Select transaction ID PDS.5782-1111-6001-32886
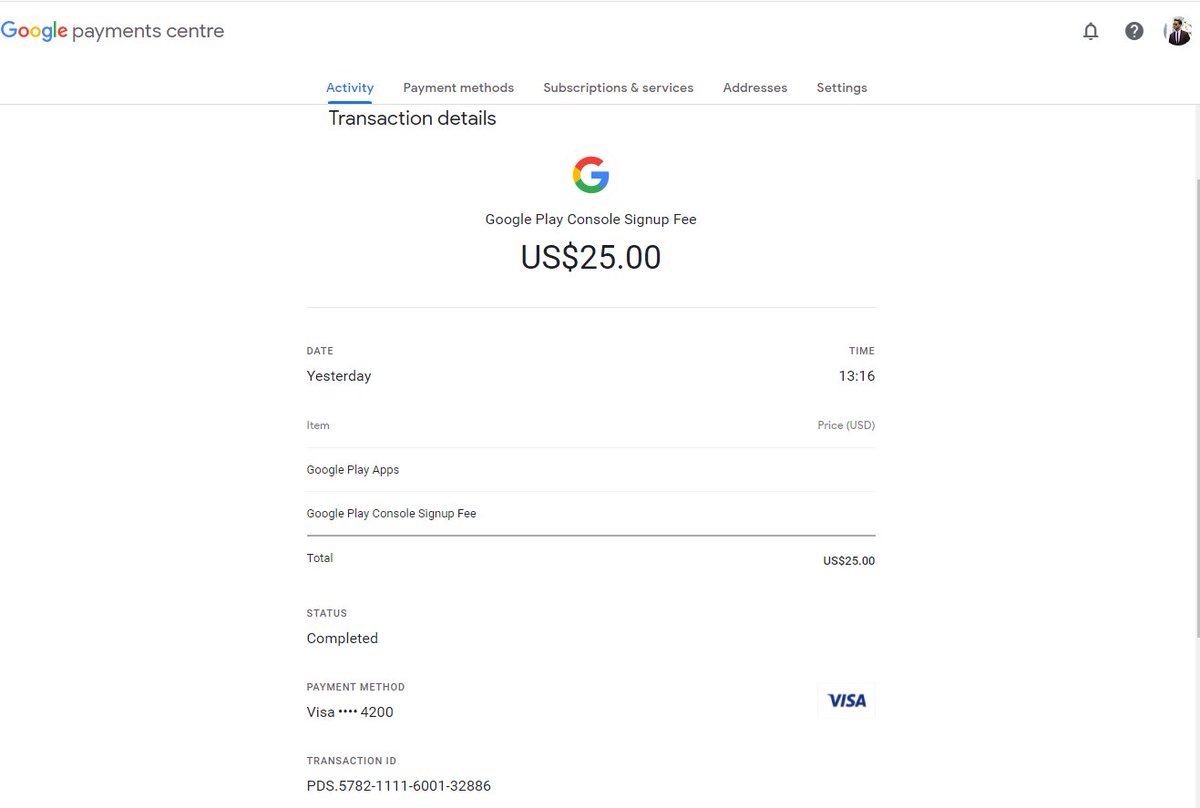Image resolution: width=1200 pixels, height=808 pixels. [x=399, y=786]
